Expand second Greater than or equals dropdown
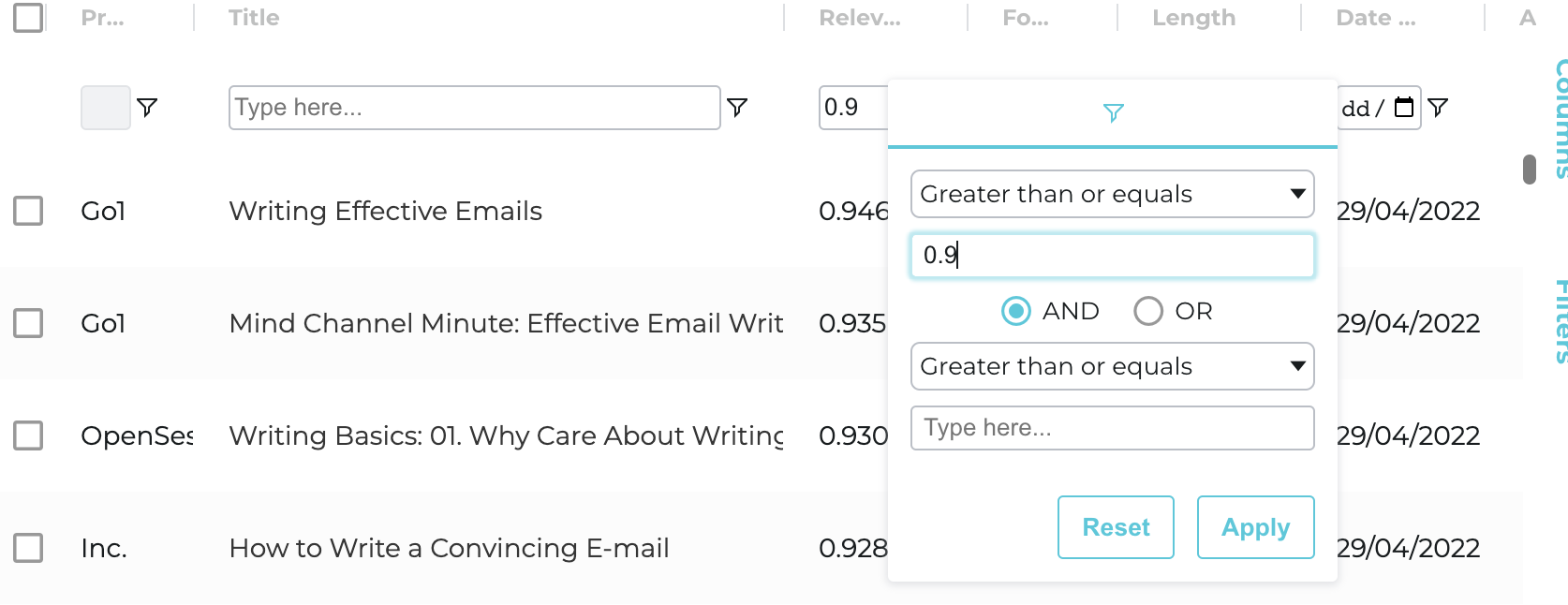 coord(1113,366)
